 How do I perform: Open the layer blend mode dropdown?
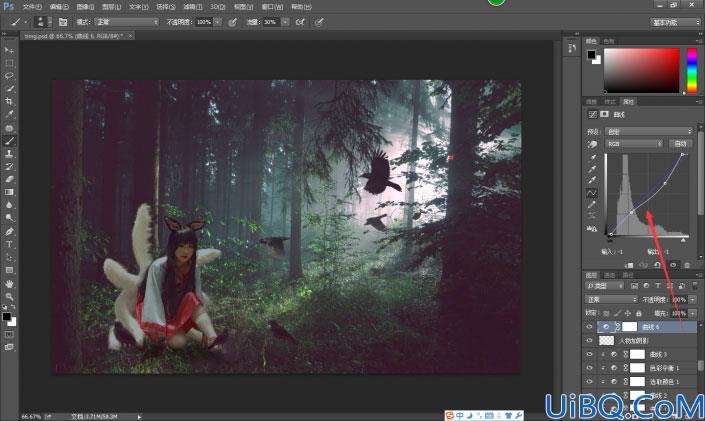pyautogui.click(x=611, y=300)
